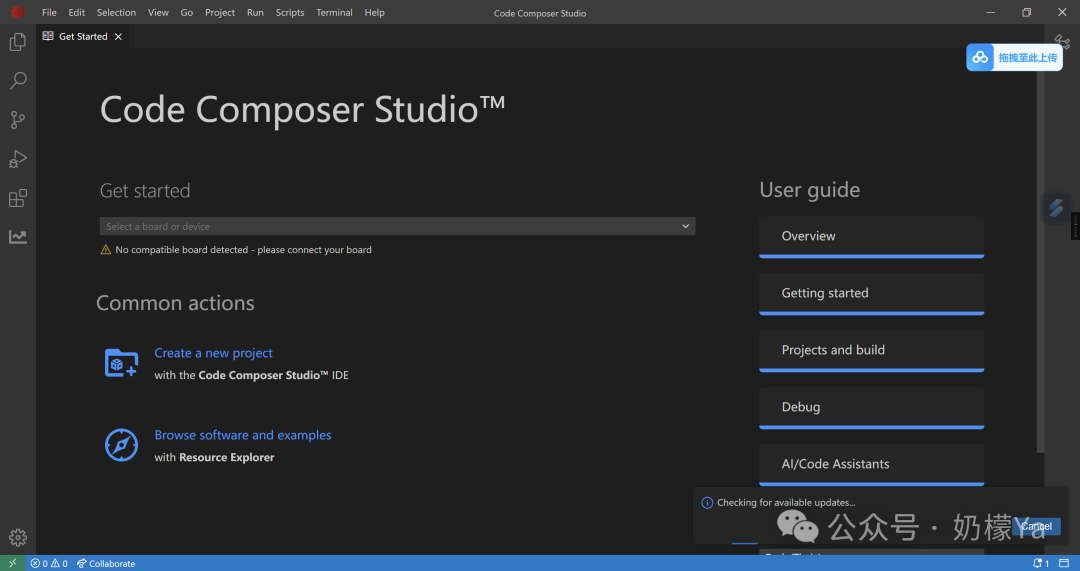Image resolution: width=1080 pixels, height=571 pixels.
Task: Open the Scripts menu
Action: point(290,12)
